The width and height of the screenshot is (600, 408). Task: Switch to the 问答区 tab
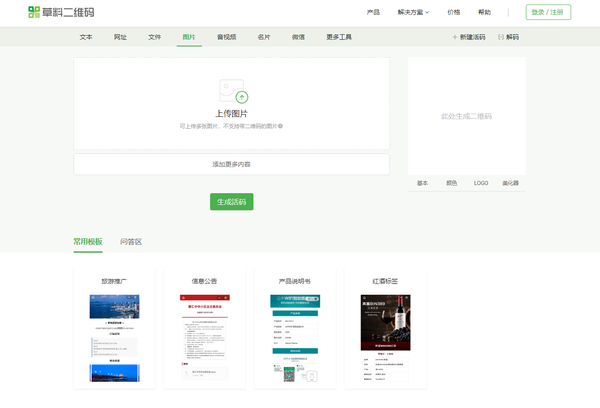[131, 242]
